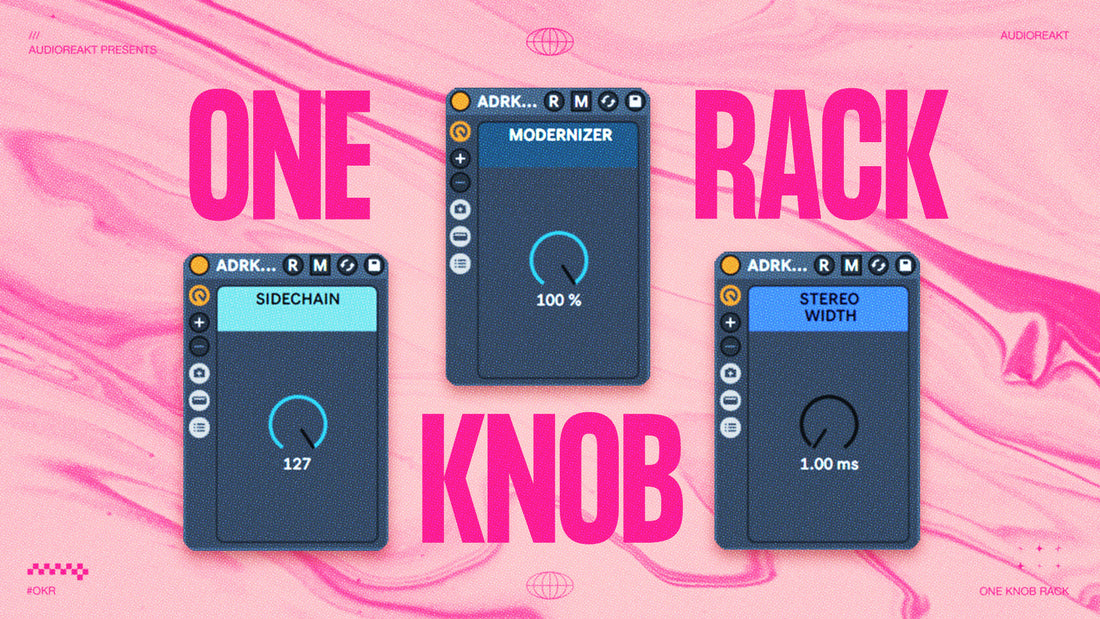Open the chain list on Modernizer rack
Image resolution: width=1100 pixels, height=619 pixels.
(x=460, y=263)
